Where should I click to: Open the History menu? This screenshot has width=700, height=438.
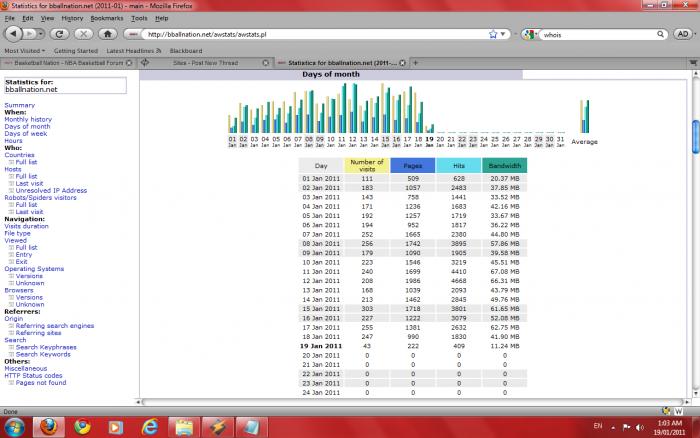(x=71, y=18)
